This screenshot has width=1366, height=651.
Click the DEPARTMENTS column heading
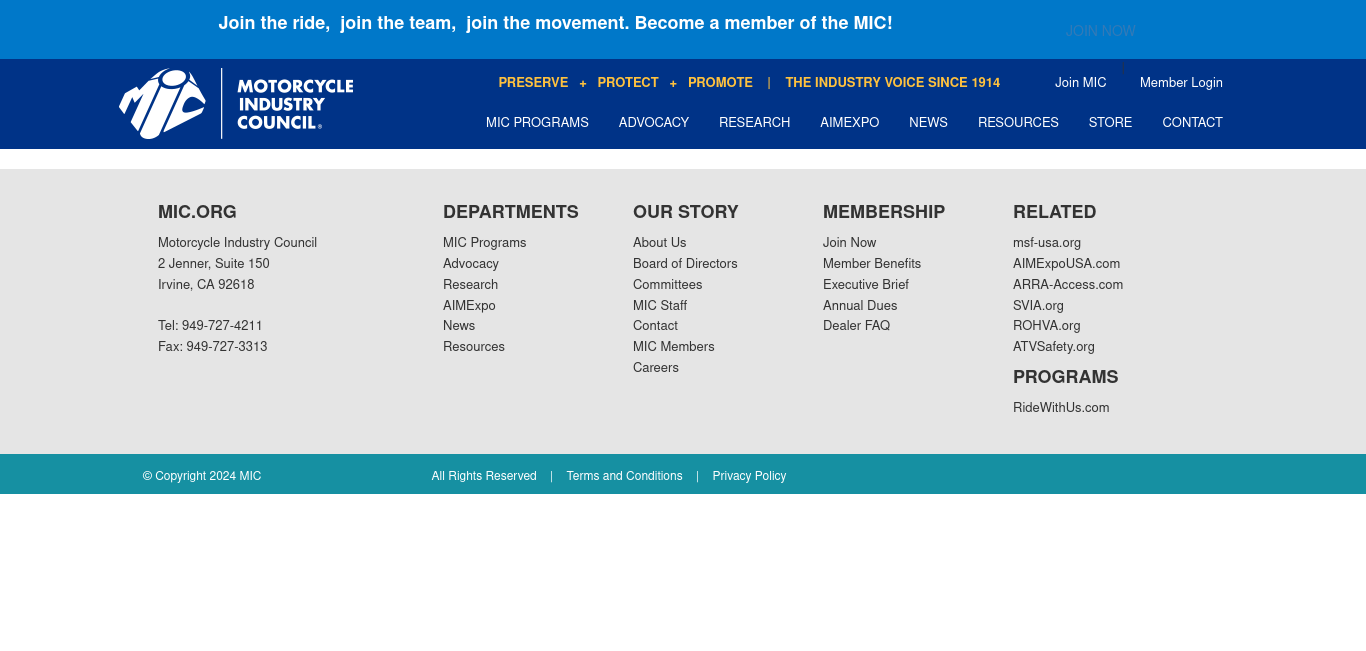(511, 212)
